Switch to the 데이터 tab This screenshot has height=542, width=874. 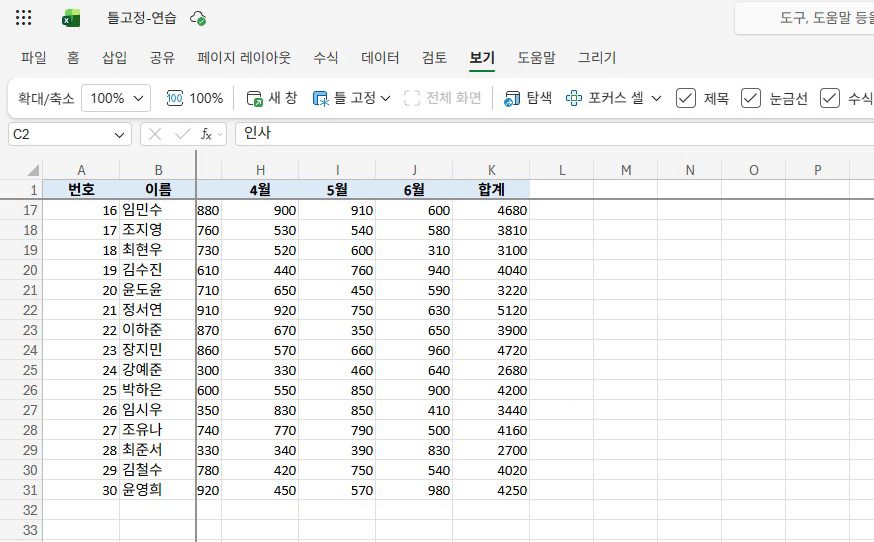(x=380, y=57)
